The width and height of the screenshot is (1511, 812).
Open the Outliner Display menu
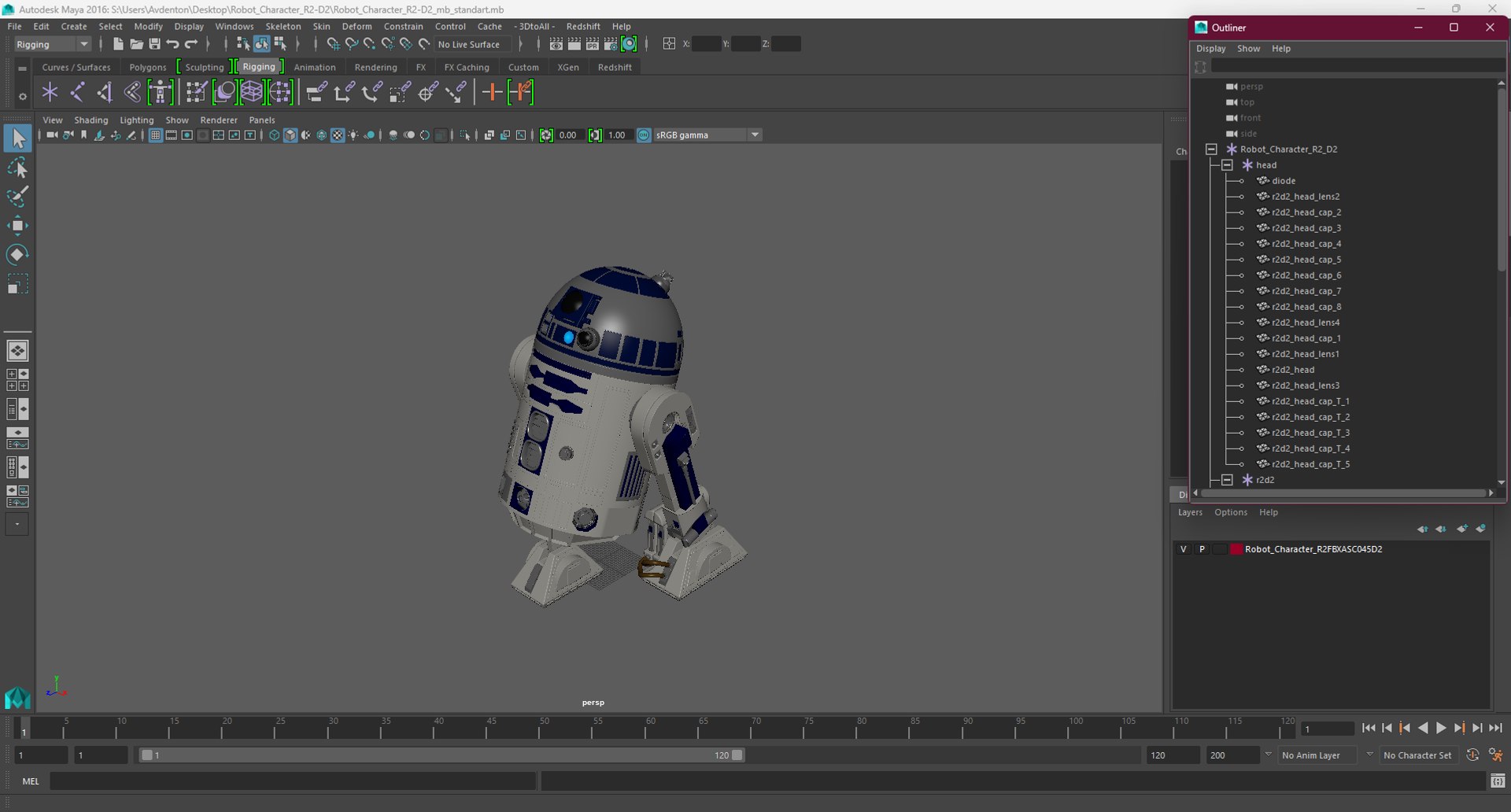(1211, 49)
